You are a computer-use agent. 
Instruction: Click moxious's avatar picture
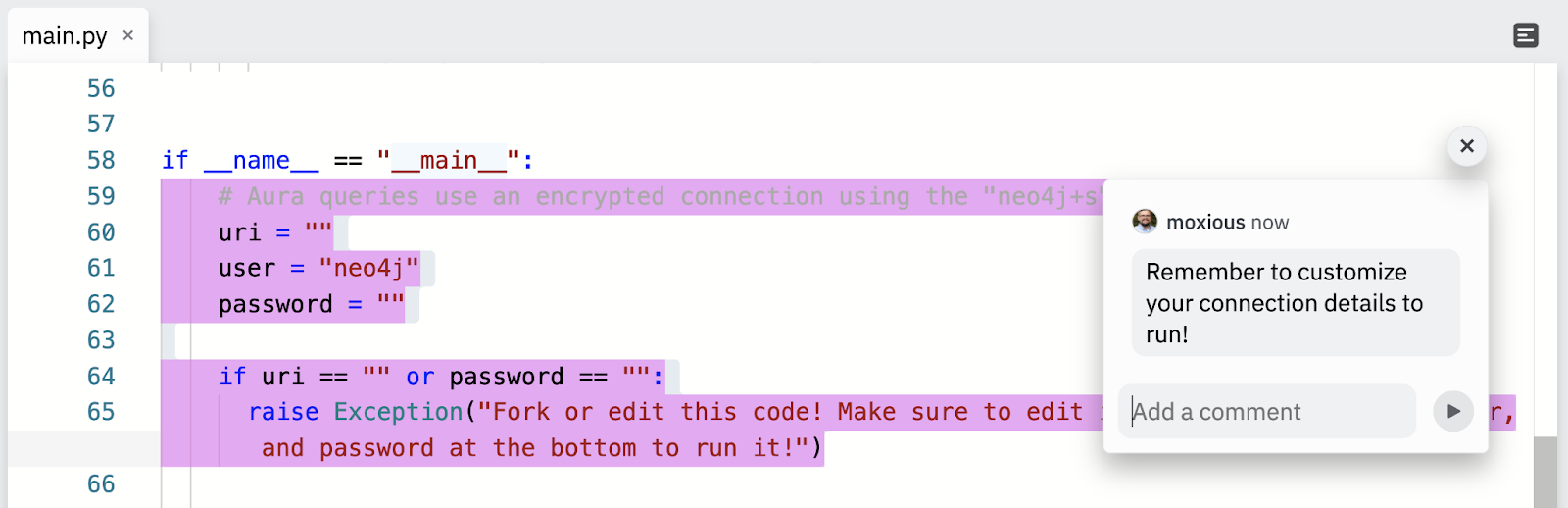pyautogui.click(x=1144, y=222)
